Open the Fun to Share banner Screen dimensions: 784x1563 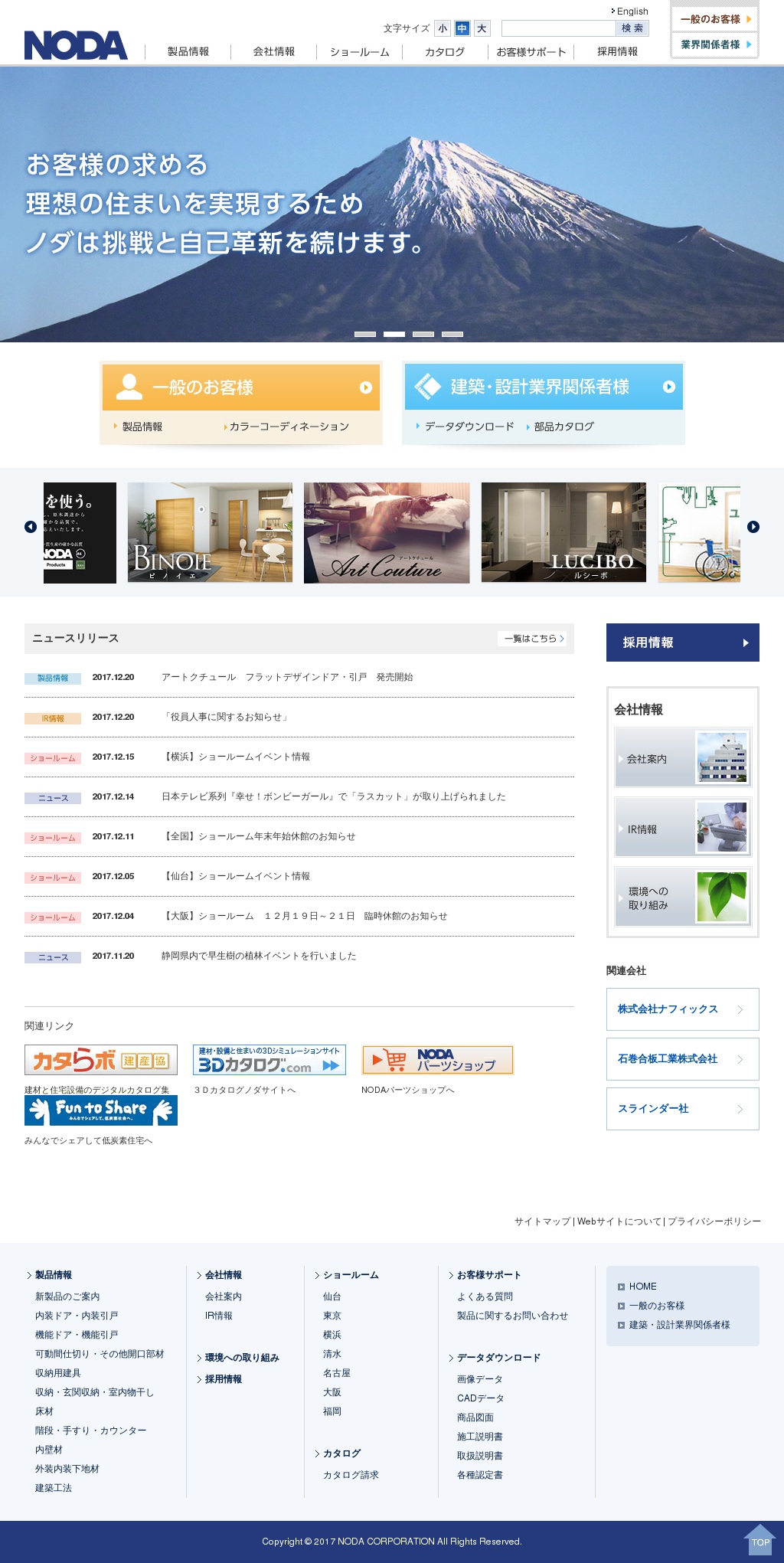click(101, 1110)
